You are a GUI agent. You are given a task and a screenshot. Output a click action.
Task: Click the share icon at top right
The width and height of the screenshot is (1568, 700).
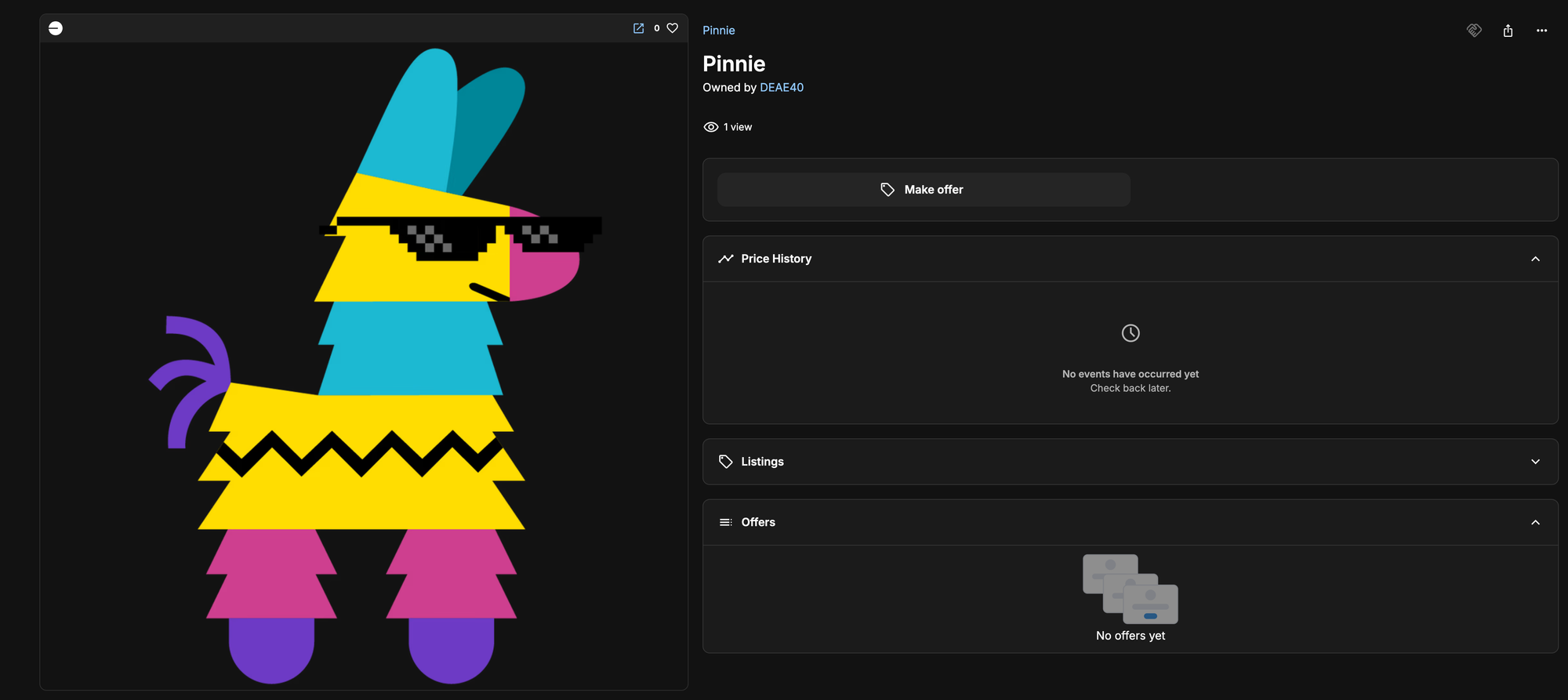[1508, 31]
